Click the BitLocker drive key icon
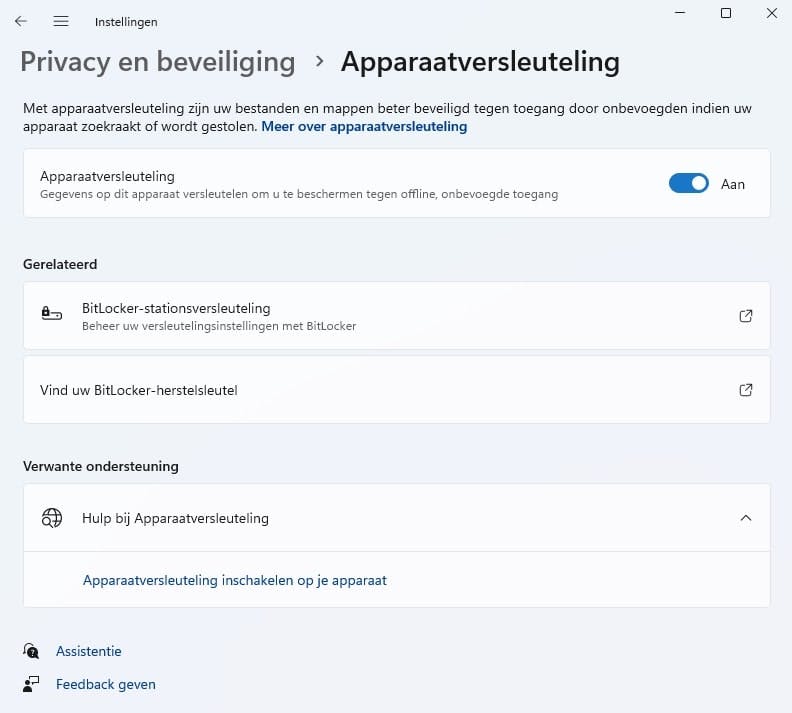 pyautogui.click(x=51, y=314)
